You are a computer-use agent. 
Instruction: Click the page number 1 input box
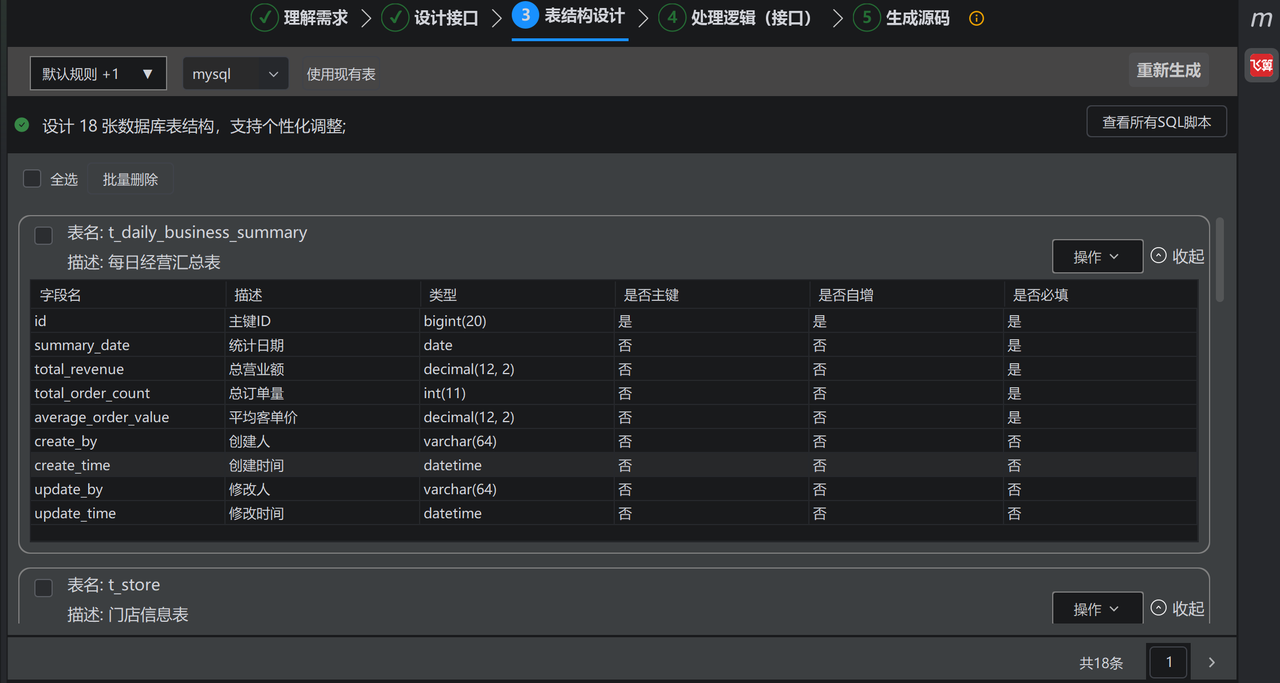(1169, 662)
